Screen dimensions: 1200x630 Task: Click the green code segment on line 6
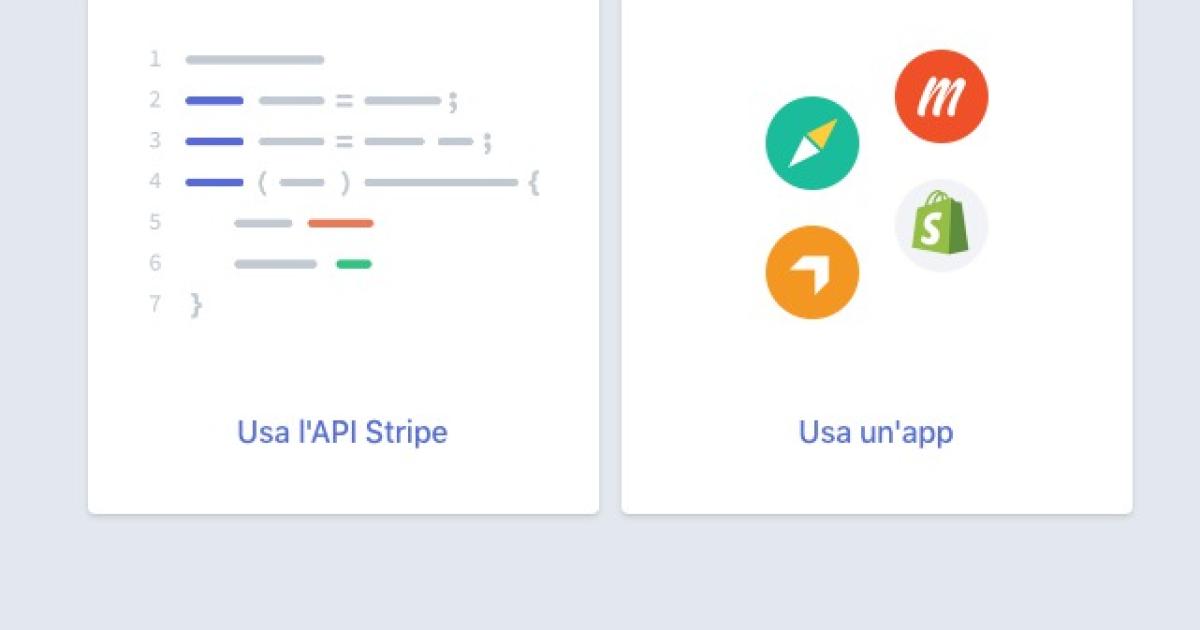coord(354,264)
